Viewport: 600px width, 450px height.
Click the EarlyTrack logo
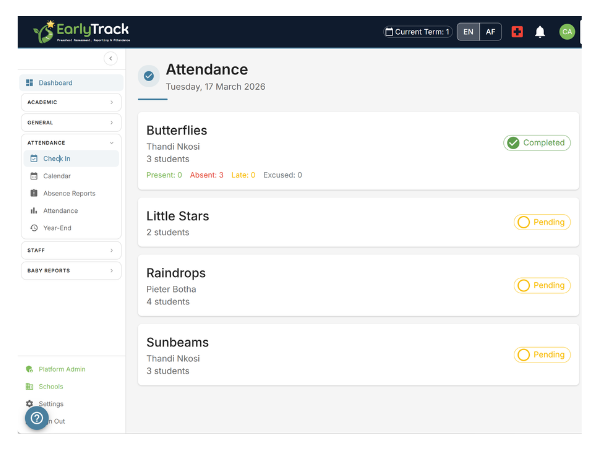pyautogui.click(x=82, y=32)
